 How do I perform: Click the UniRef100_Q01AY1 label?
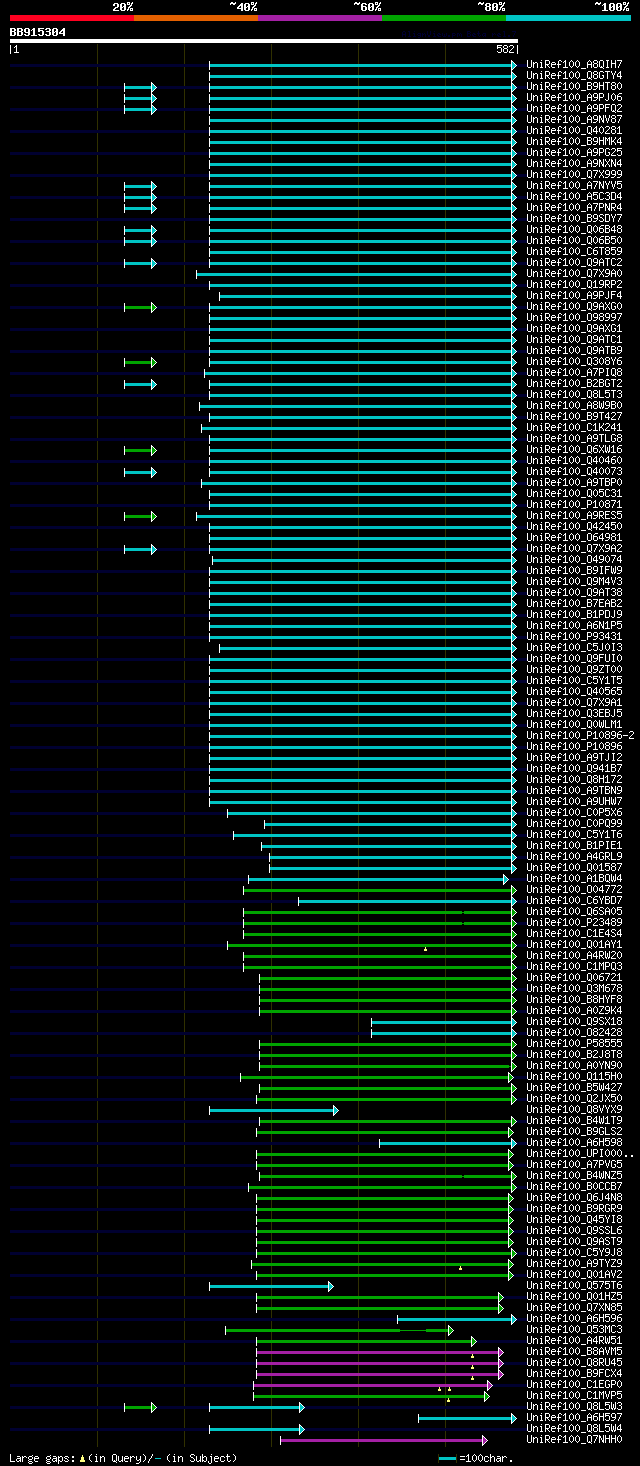574,944
